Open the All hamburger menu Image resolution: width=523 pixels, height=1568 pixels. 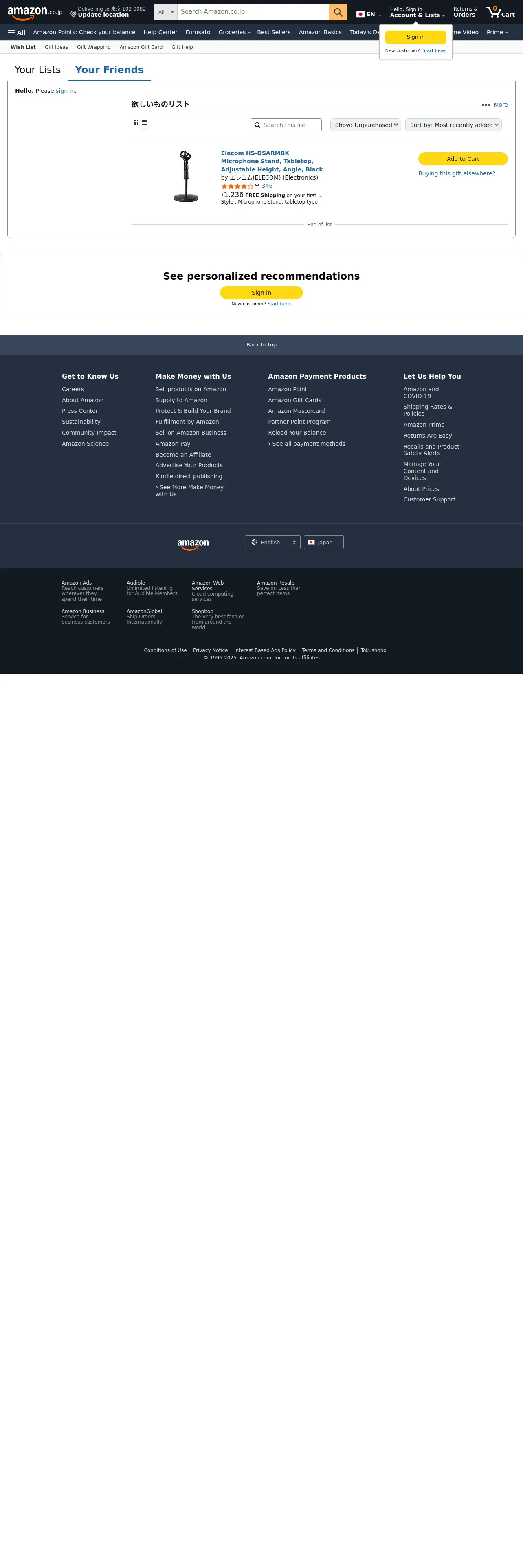click(16, 32)
